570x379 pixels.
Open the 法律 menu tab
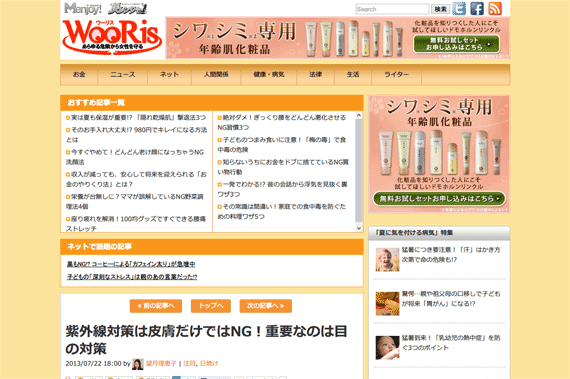click(x=316, y=74)
